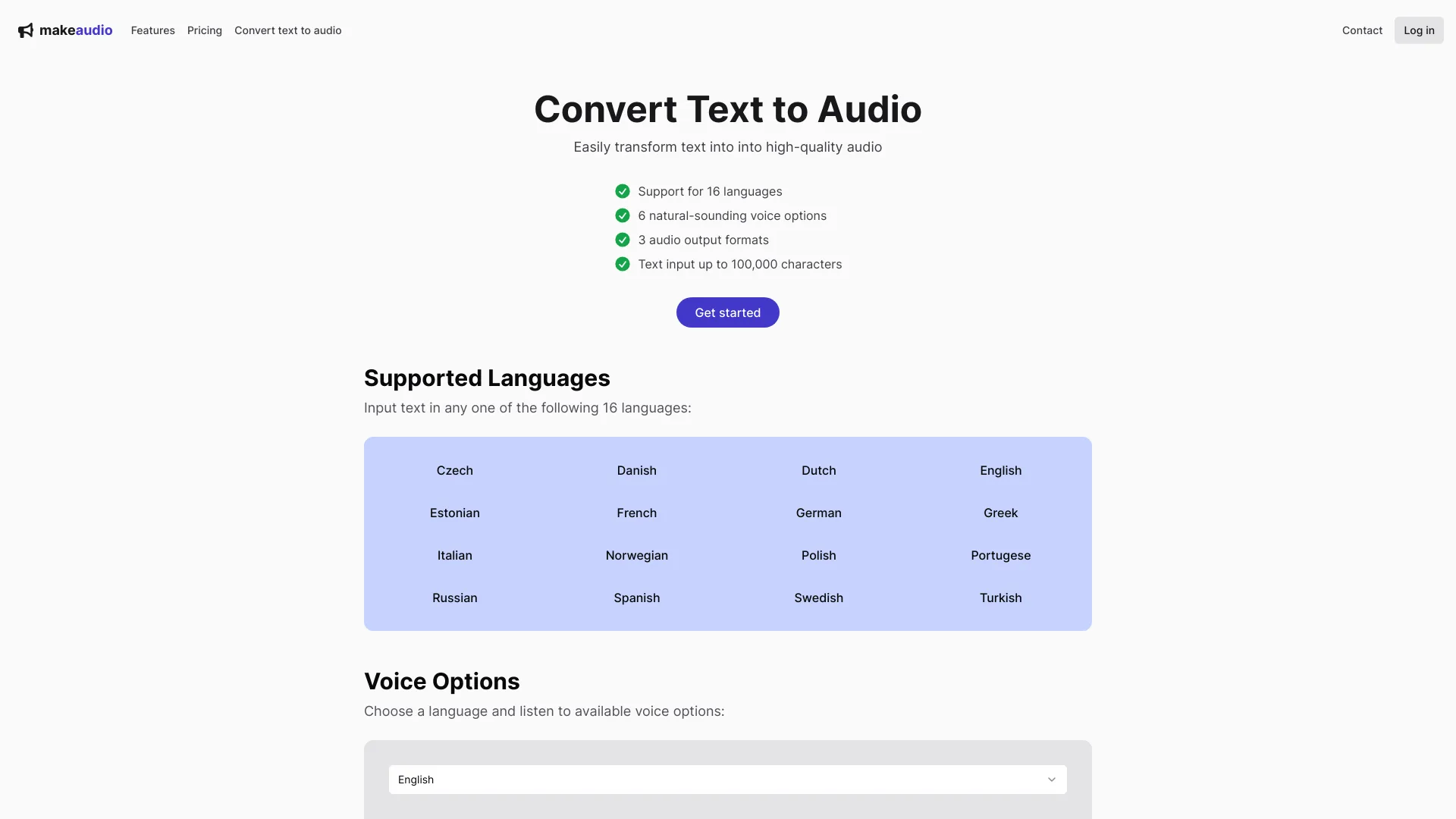Select Greek language from grid
1456x819 pixels.
pyautogui.click(x=1000, y=513)
